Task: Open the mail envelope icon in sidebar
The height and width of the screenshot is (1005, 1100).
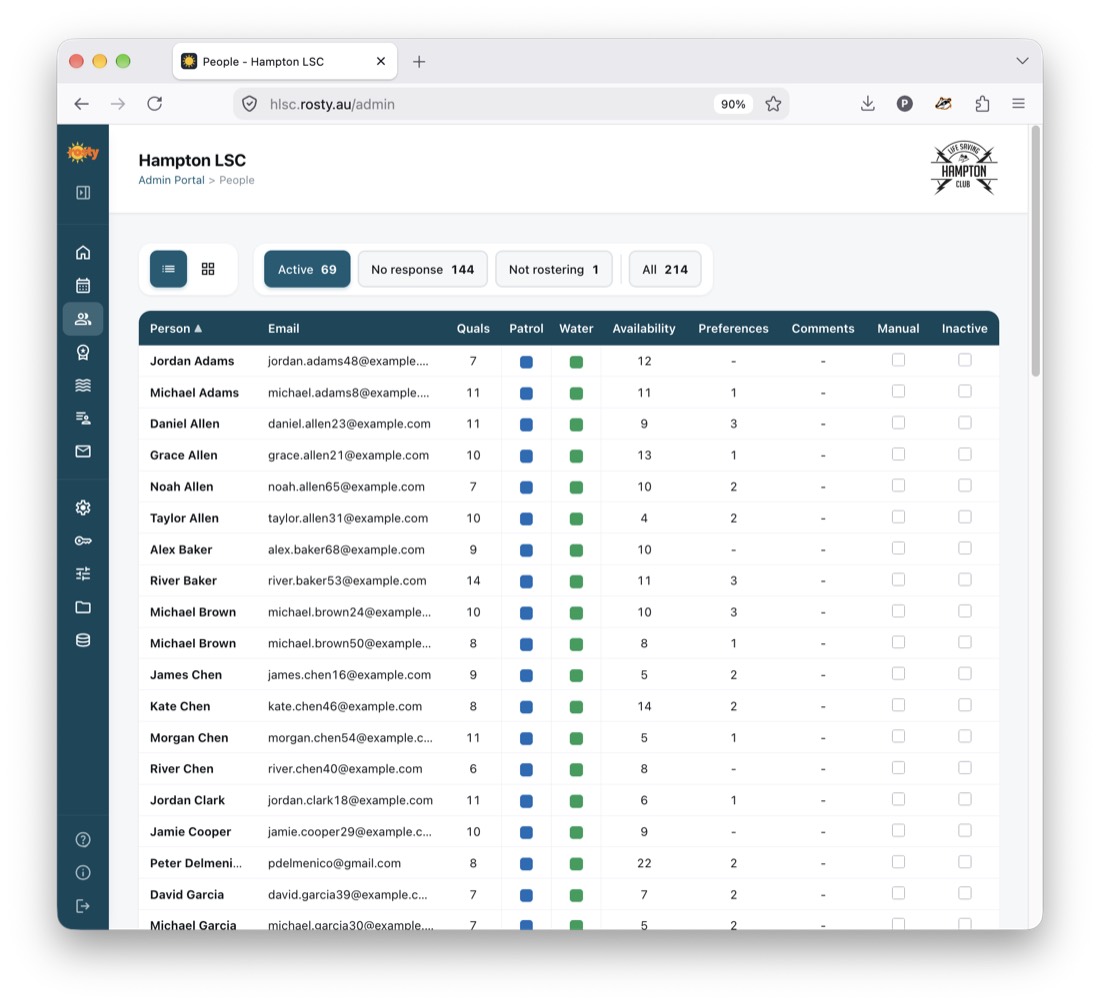Action: tap(83, 451)
